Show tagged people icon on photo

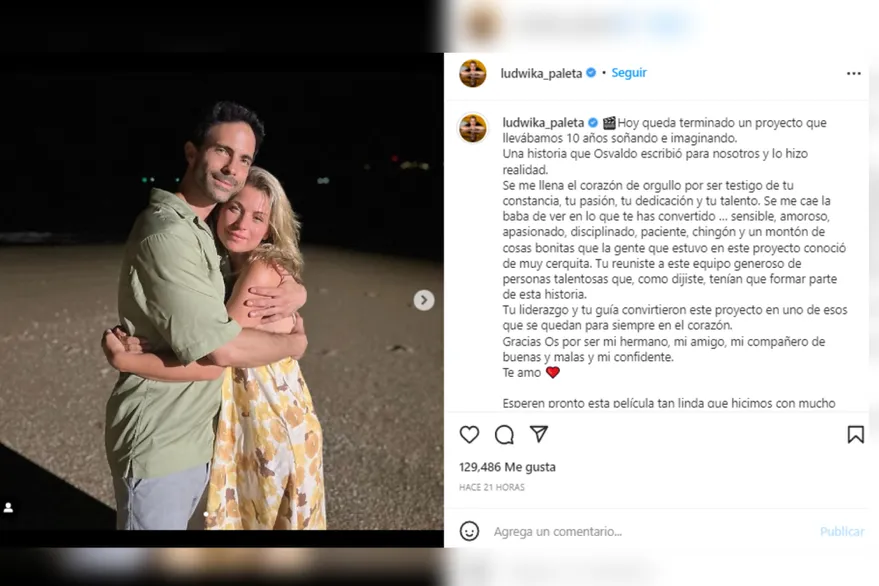[x=8, y=507]
